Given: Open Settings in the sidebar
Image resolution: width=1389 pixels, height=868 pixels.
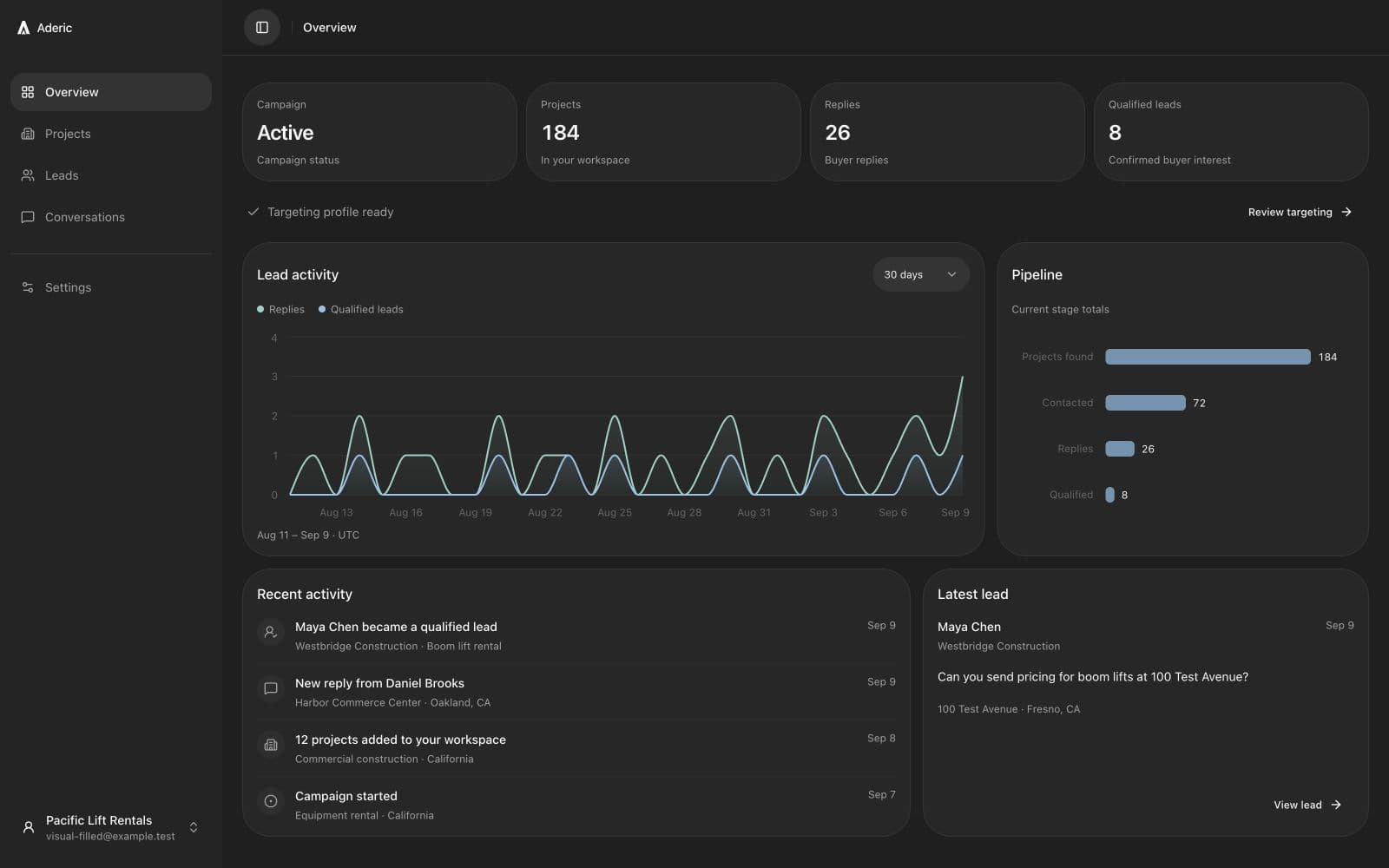Looking at the screenshot, I should pyautogui.click(x=111, y=287).
